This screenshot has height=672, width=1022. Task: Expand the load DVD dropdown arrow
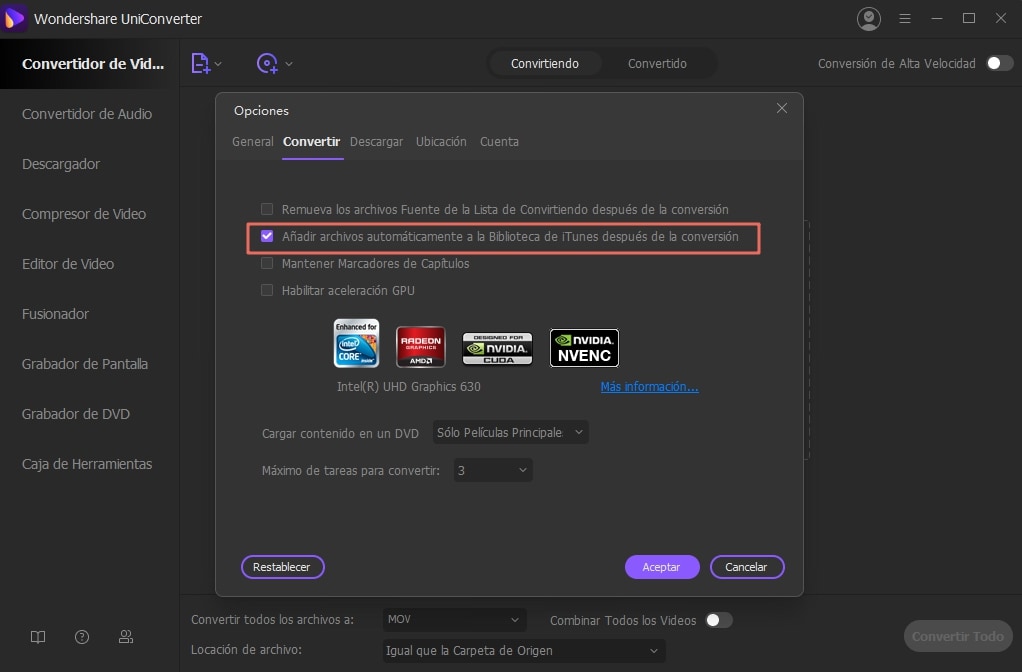[289, 64]
